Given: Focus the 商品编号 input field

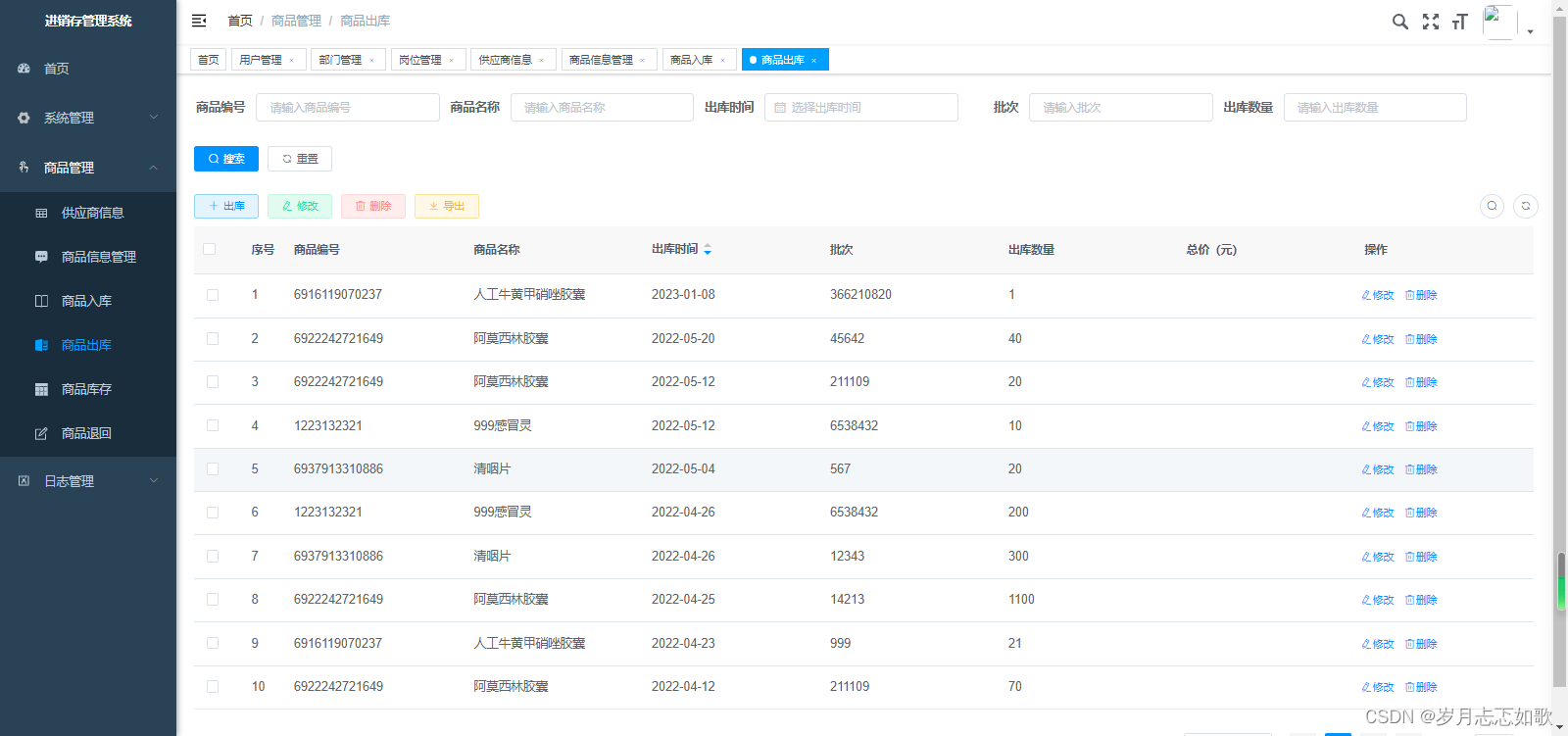Looking at the screenshot, I should pos(348,108).
